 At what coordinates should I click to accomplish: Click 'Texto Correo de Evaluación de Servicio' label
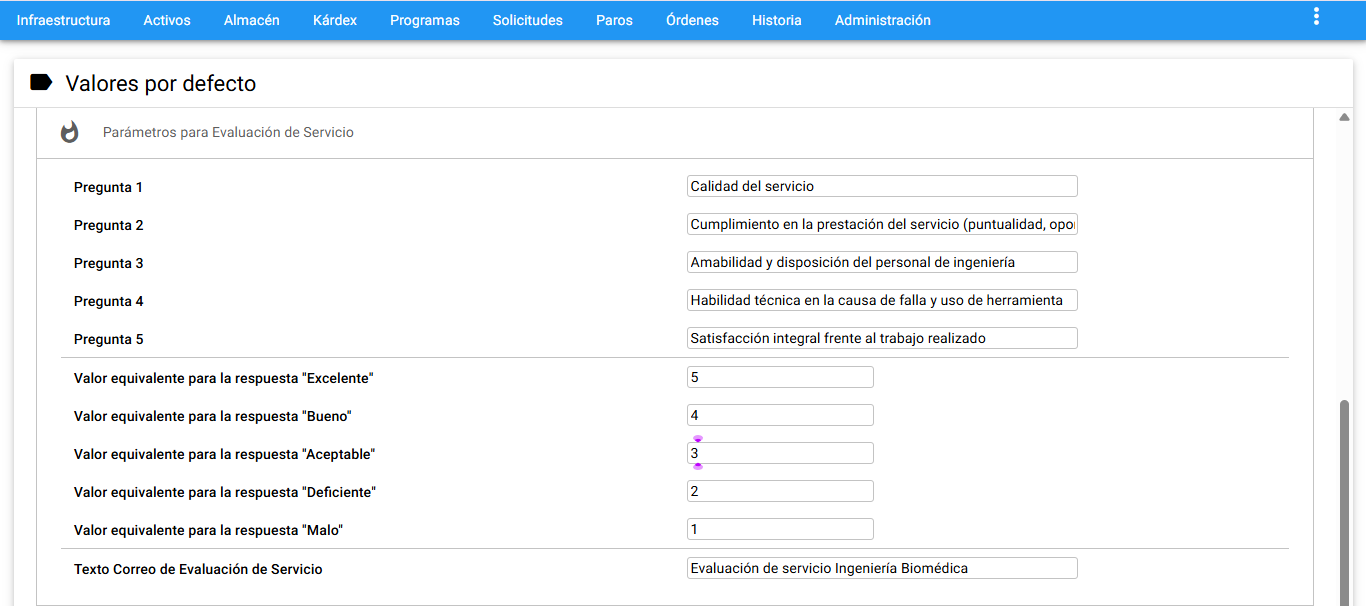pos(198,569)
